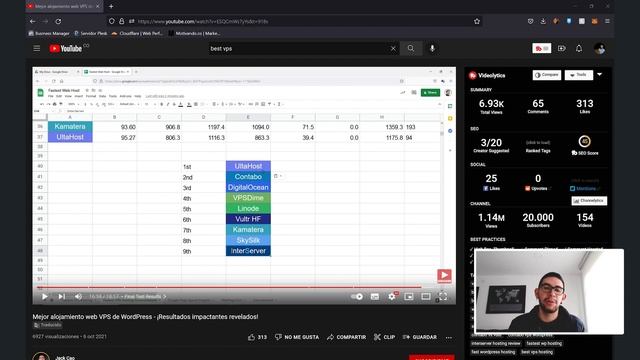This screenshot has height=360, width=640.
Task: Open the Channelytics button
Action: pos(589,201)
